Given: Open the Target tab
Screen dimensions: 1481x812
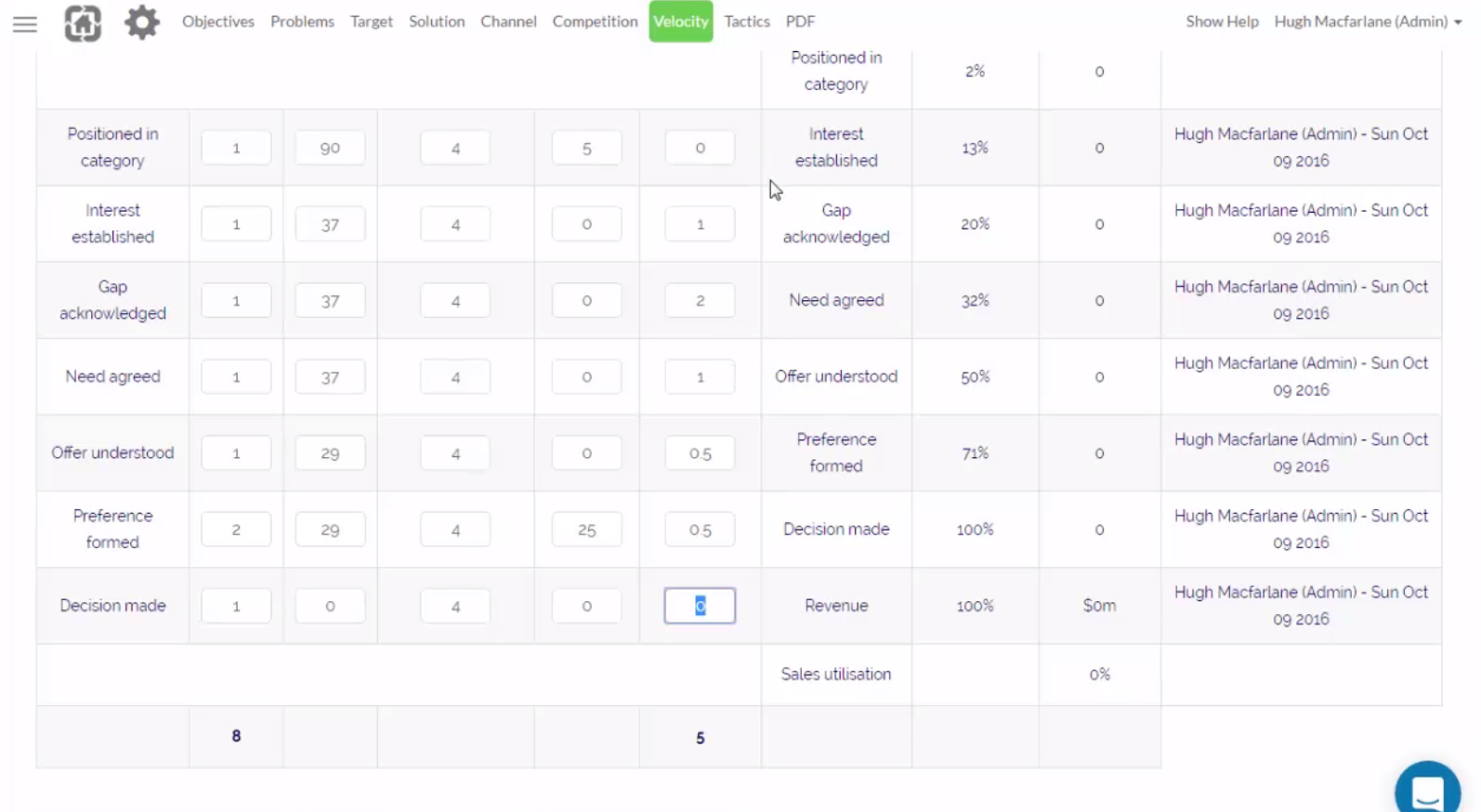Looking at the screenshot, I should pyautogui.click(x=372, y=21).
